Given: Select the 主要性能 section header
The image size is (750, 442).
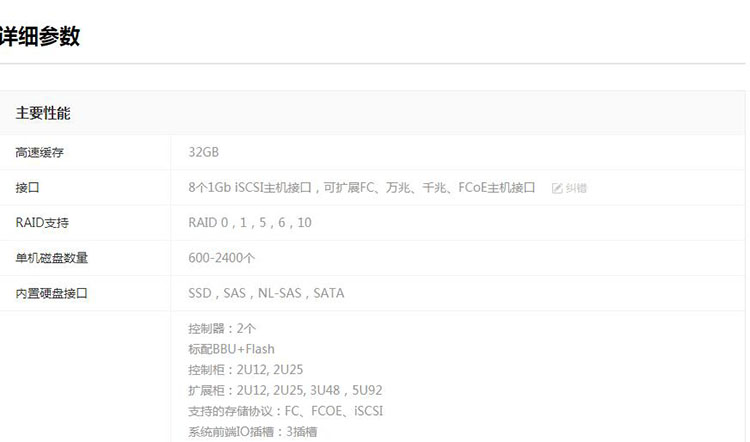Looking at the screenshot, I should [43, 113].
